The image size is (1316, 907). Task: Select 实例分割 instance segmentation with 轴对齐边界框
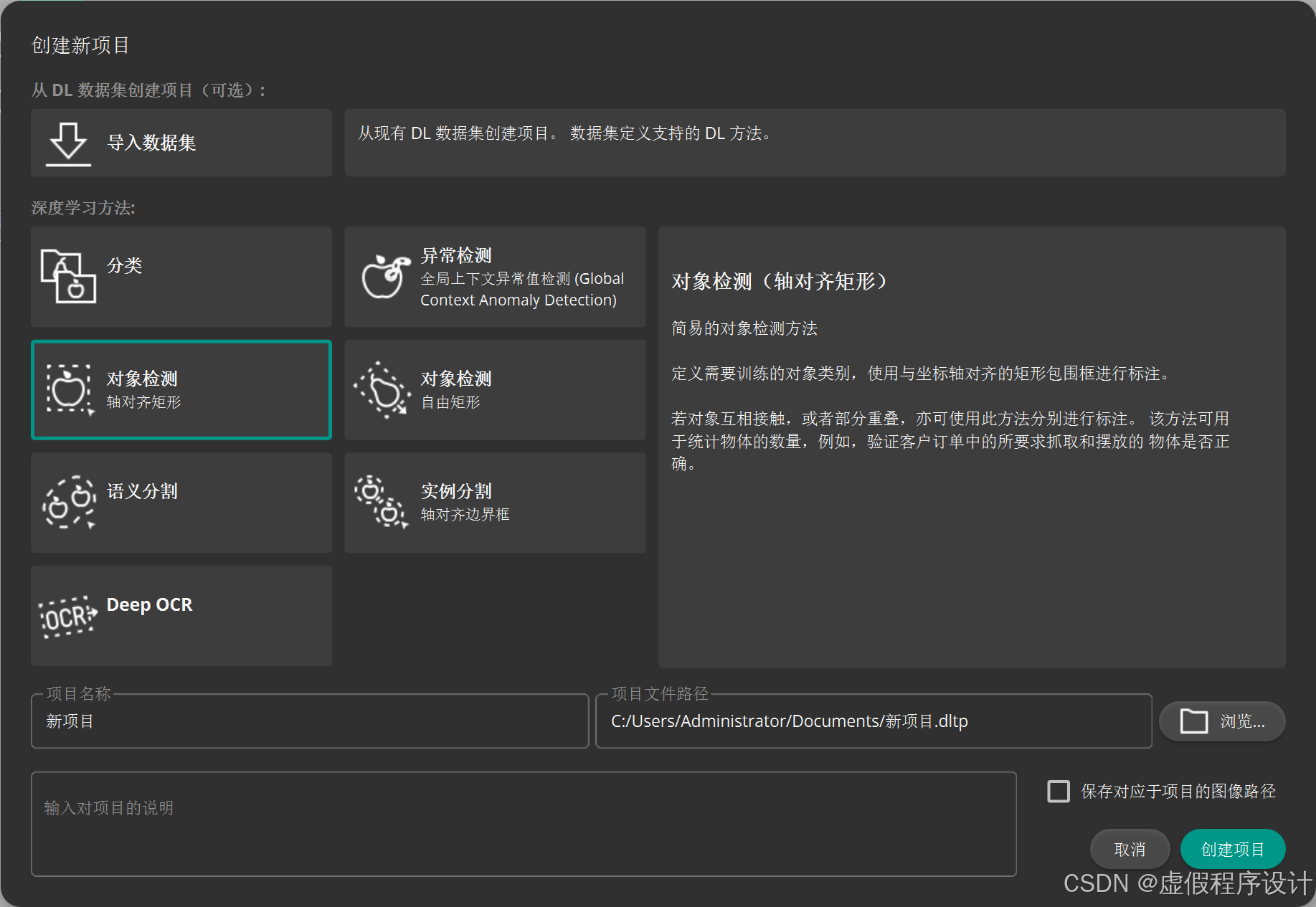[494, 502]
